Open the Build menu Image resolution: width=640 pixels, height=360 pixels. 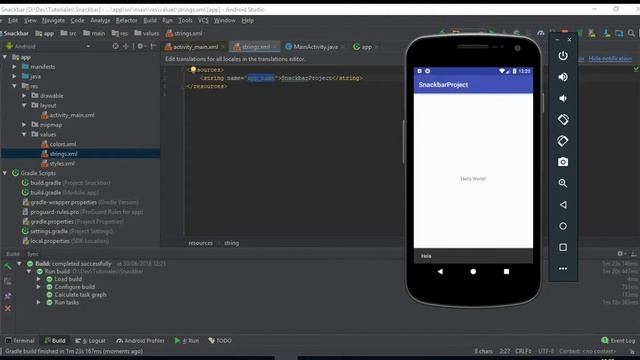(150, 20)
